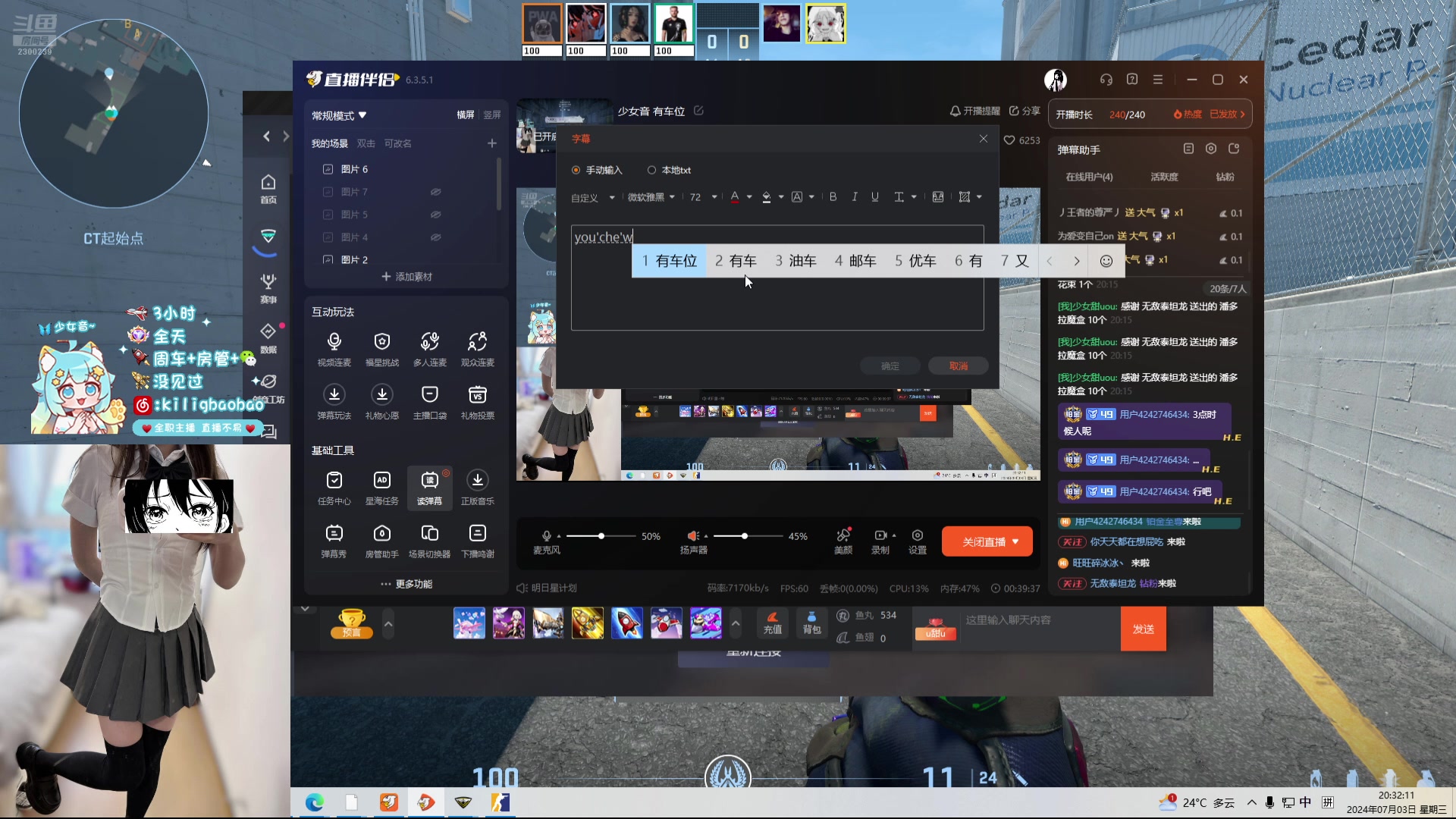The width and height of the screenshot is (1456, 819).
Task: Select 手动输入 radio option
Action: (576, 170)
